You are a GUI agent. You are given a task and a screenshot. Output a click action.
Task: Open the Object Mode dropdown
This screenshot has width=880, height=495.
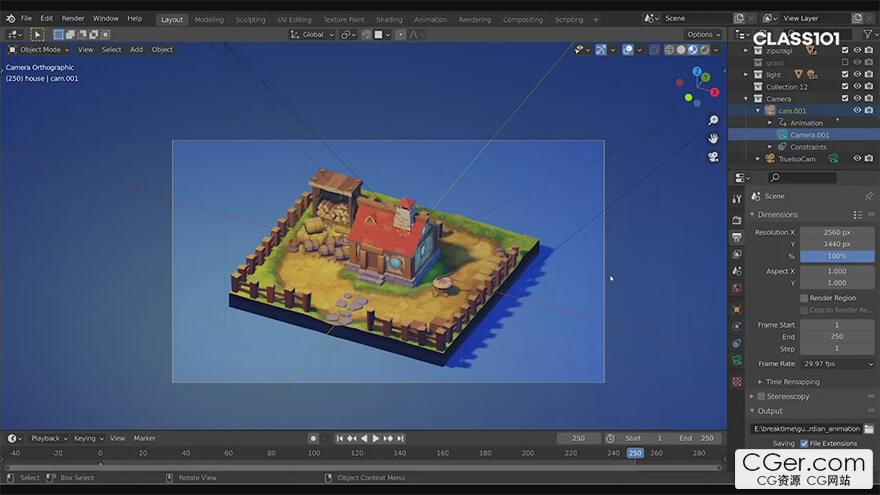pyautogui.click(x=39, y=49)
